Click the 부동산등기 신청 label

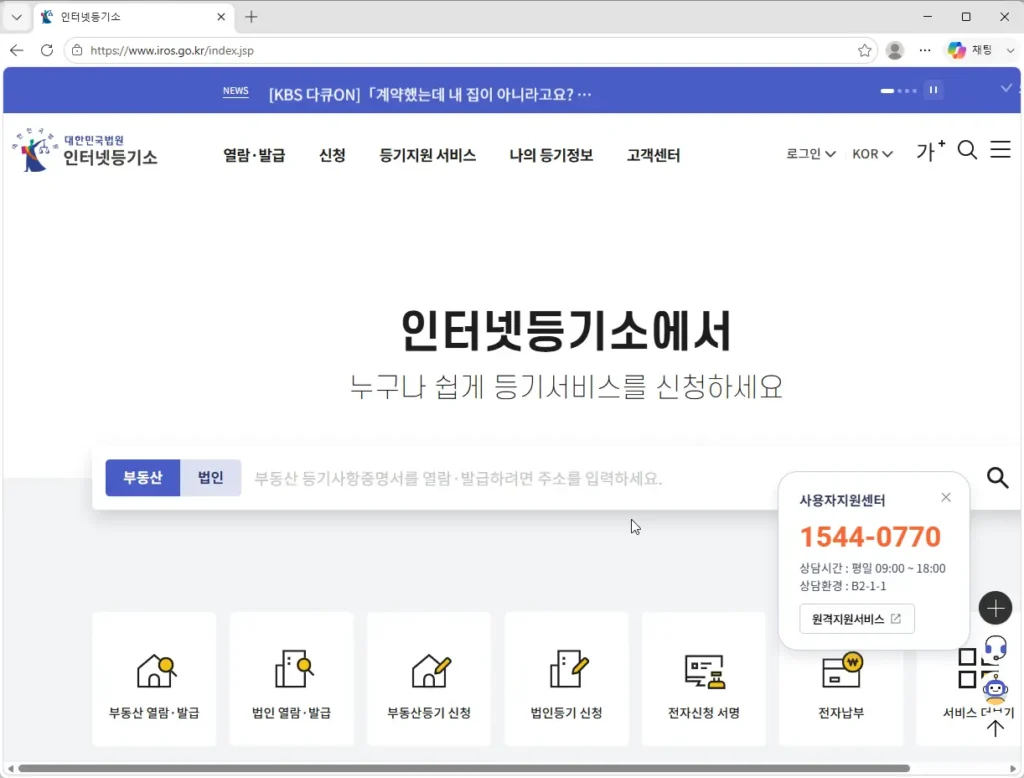point(429,713)
